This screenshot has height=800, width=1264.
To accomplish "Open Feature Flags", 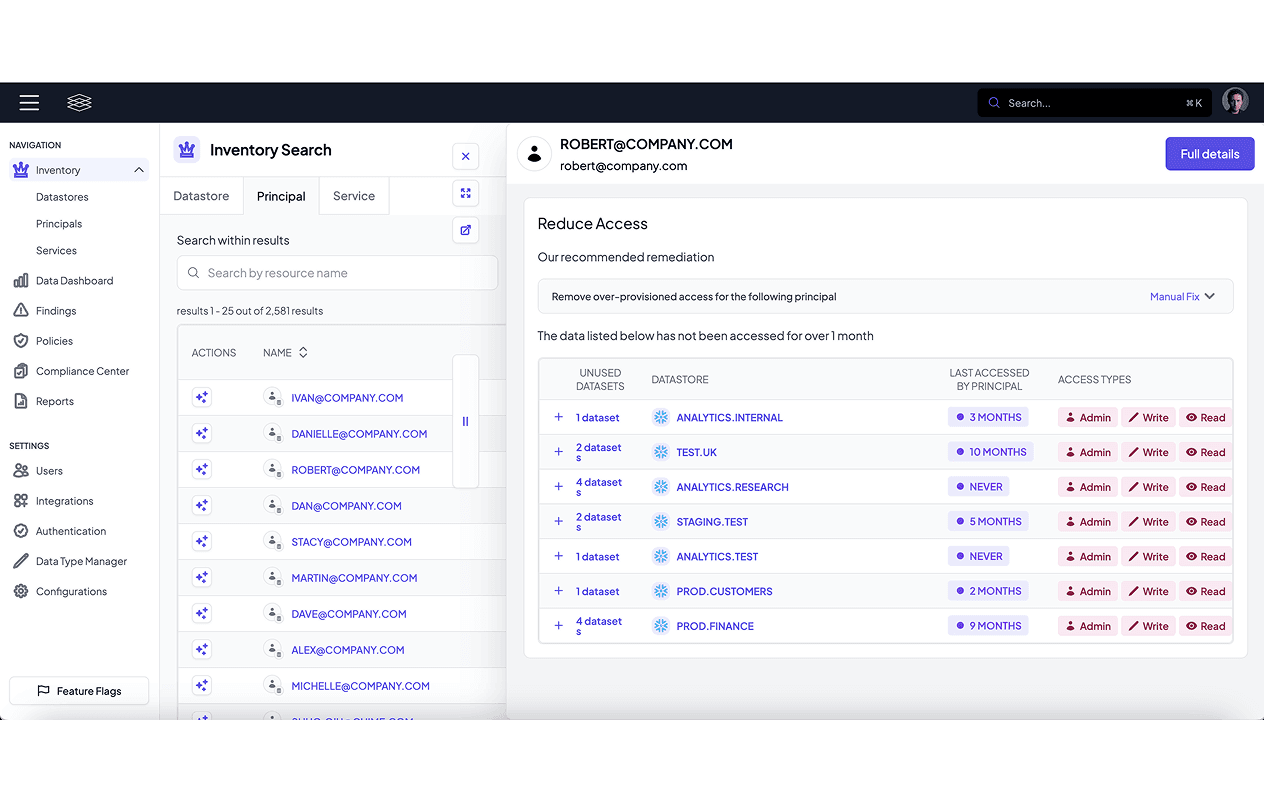I will click(78, 690).
